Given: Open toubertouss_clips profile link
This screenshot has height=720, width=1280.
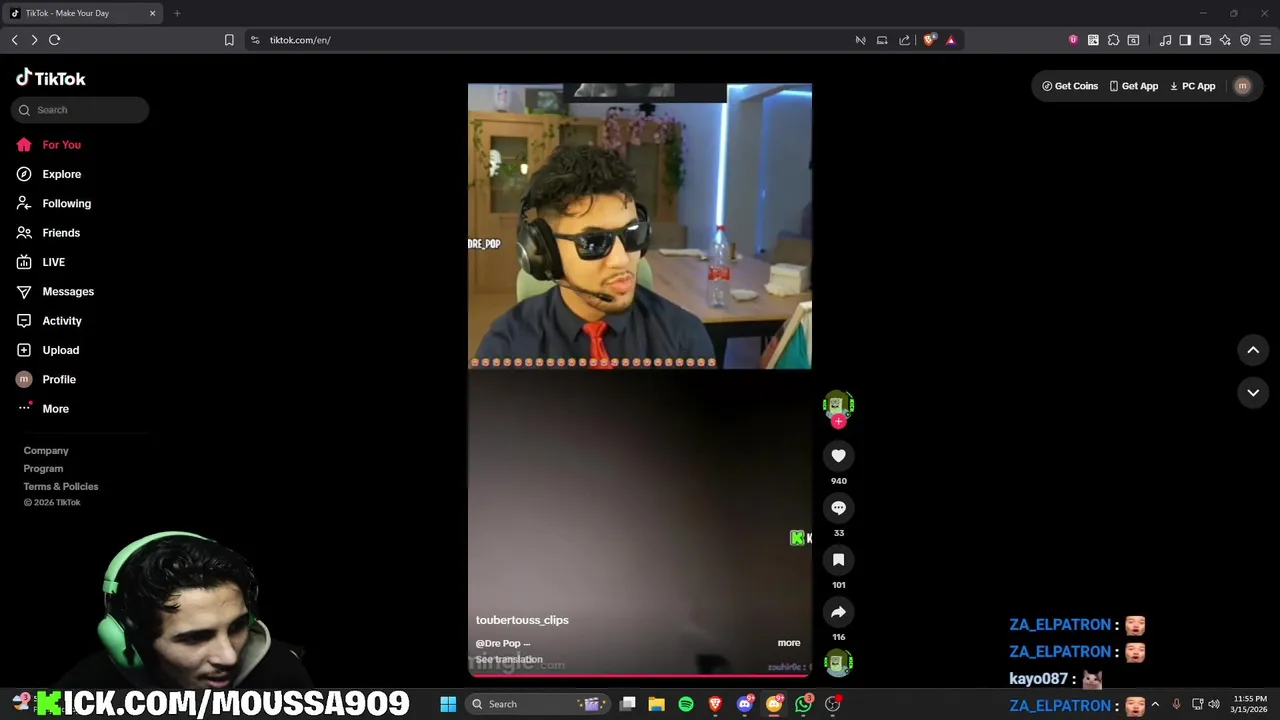Looking at the screenshot, I should 522,620.
